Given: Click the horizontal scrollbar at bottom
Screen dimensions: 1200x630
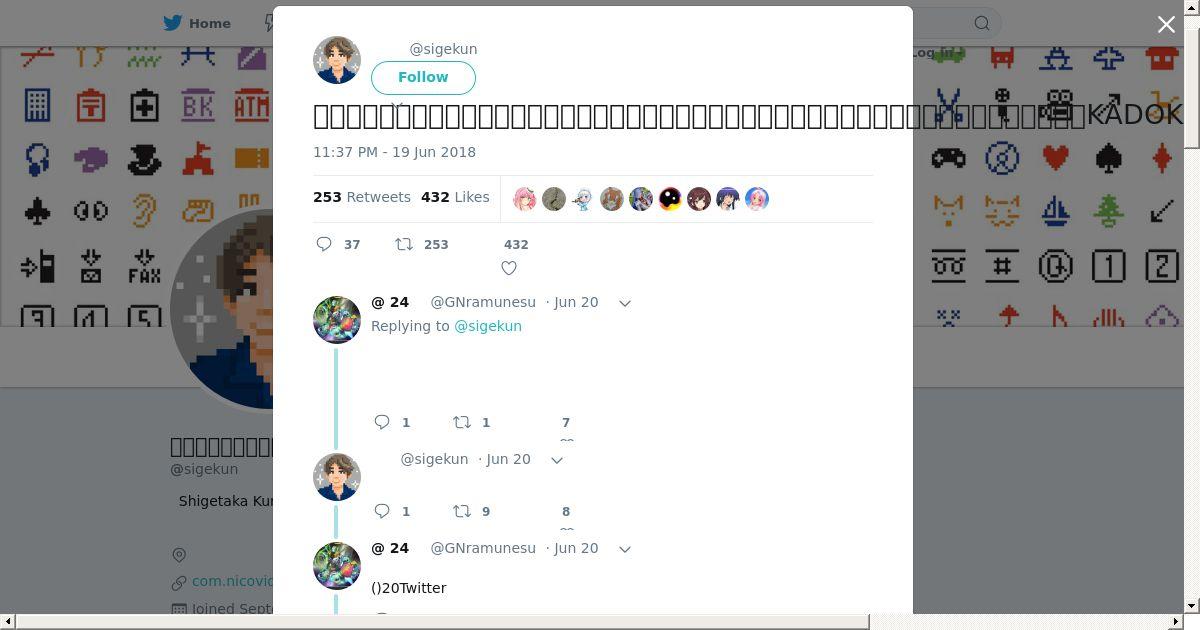Looking at the screenshot, I should [x=442, y=622].
